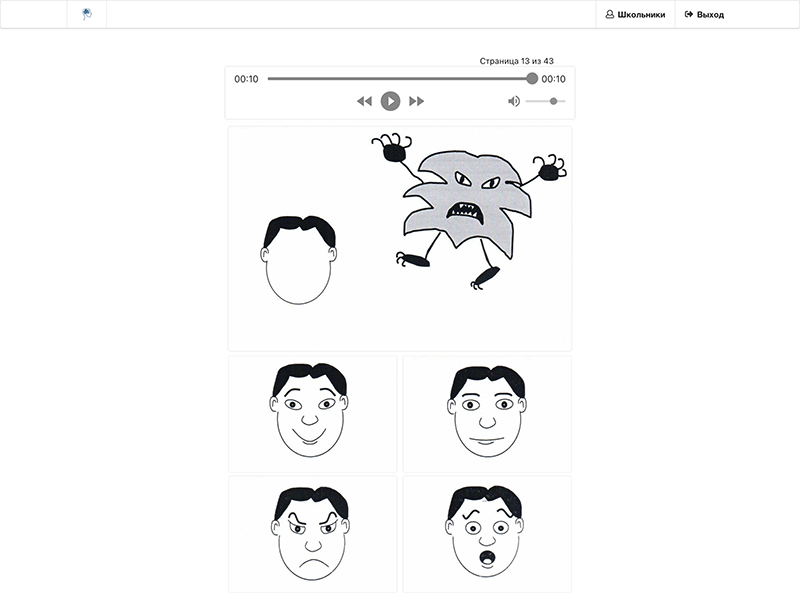Select the neutral calm face answer
This screenshot has height=600, width=800.
[487, 414]
